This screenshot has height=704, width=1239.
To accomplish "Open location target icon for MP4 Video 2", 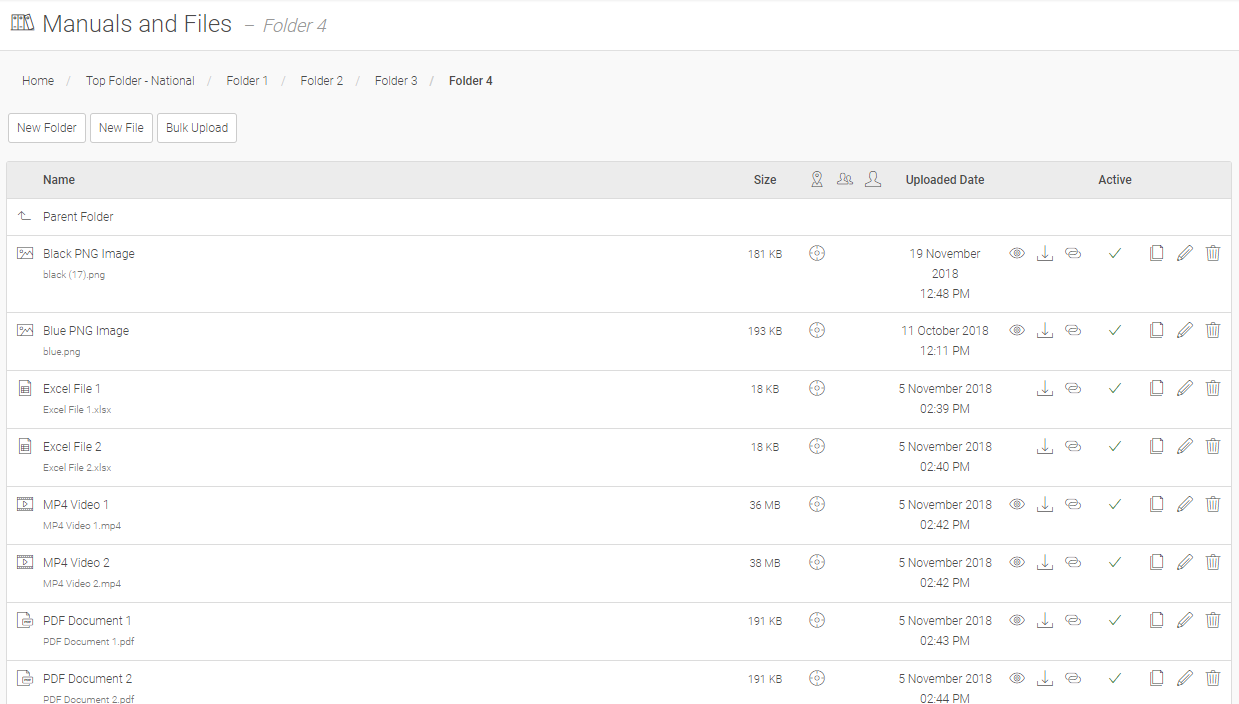I will (x=817, y=562).
